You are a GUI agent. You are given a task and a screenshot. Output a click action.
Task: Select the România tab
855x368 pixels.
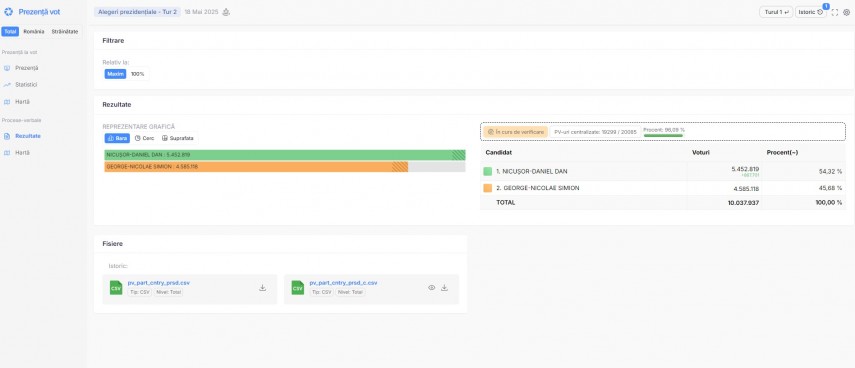pos(34,32)
